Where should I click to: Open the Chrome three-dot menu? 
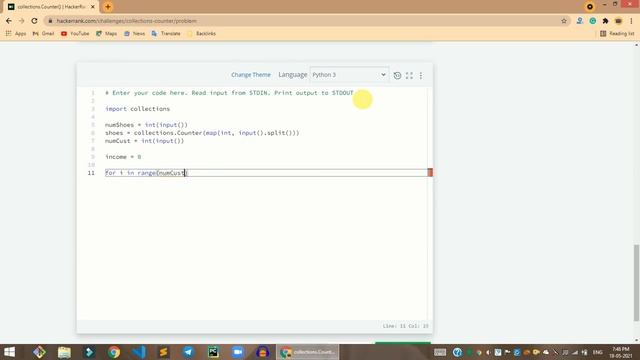tap(631, 21)
